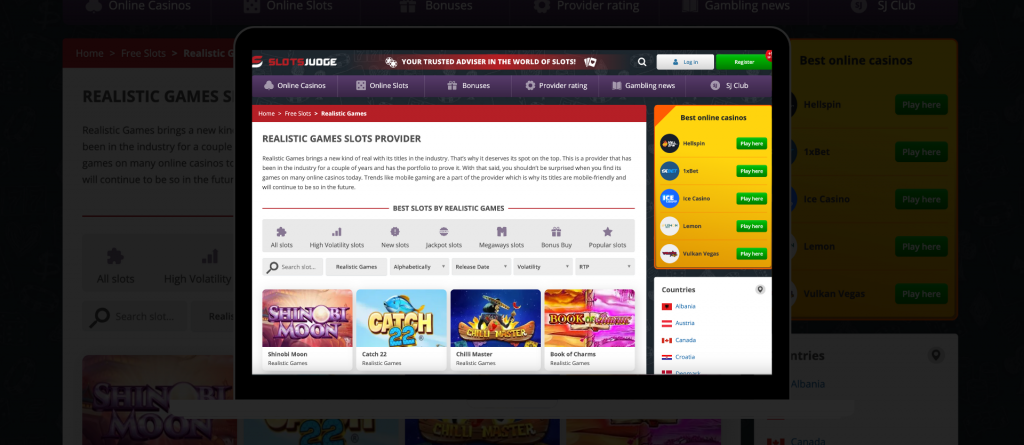Open Online Casinos menu on laptop screen
Screen dimensions: 1024x445
click(x=295, y=86)
